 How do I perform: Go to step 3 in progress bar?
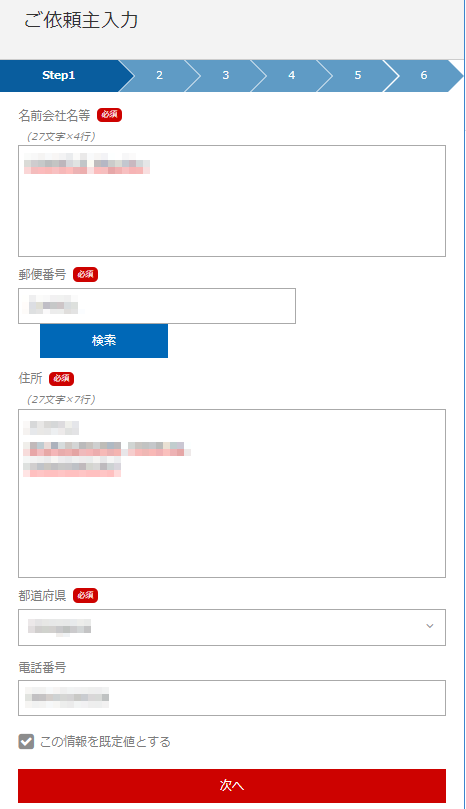tap(226, 75)
